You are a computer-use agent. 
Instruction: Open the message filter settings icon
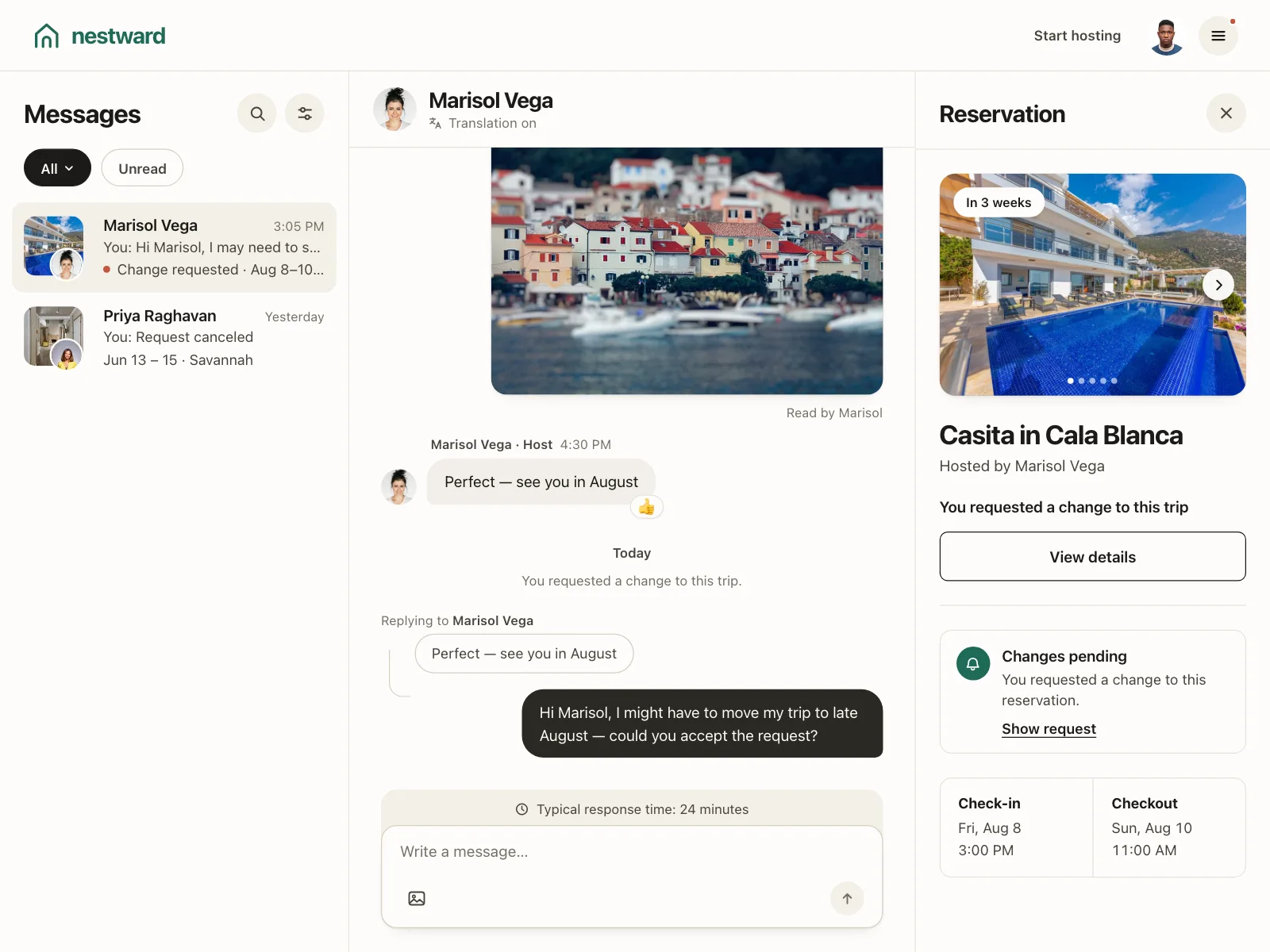305,113
